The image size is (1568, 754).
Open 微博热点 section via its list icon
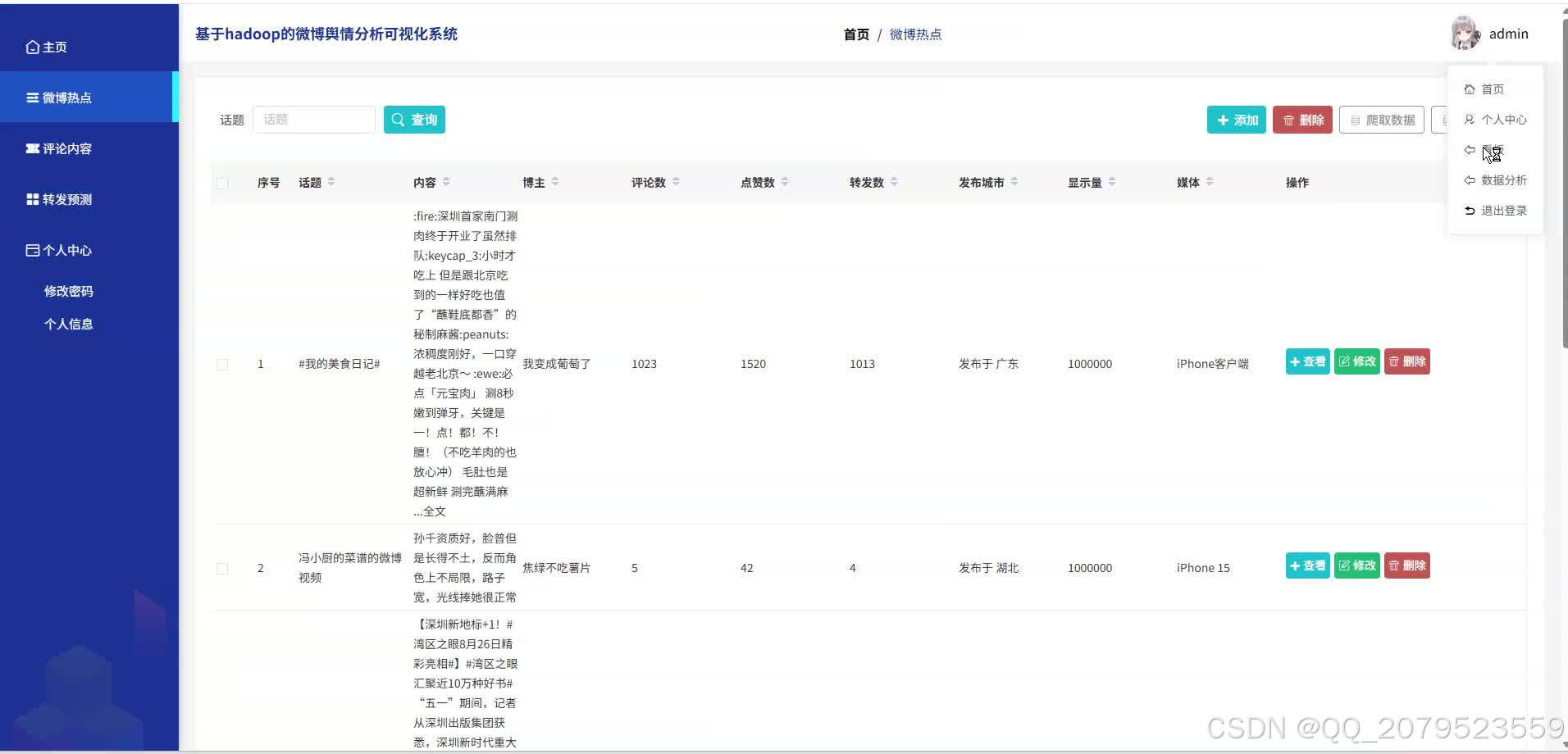click(31, 97)
